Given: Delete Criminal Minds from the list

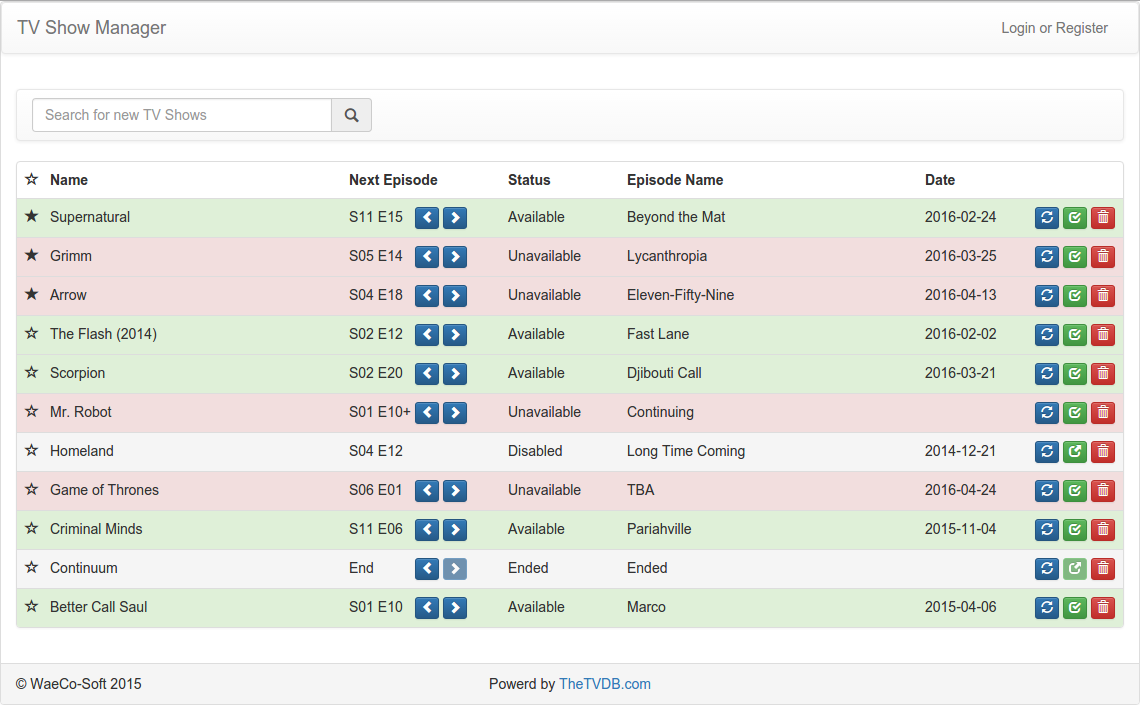Looking at the screenshot, I should pos(1103,530).
